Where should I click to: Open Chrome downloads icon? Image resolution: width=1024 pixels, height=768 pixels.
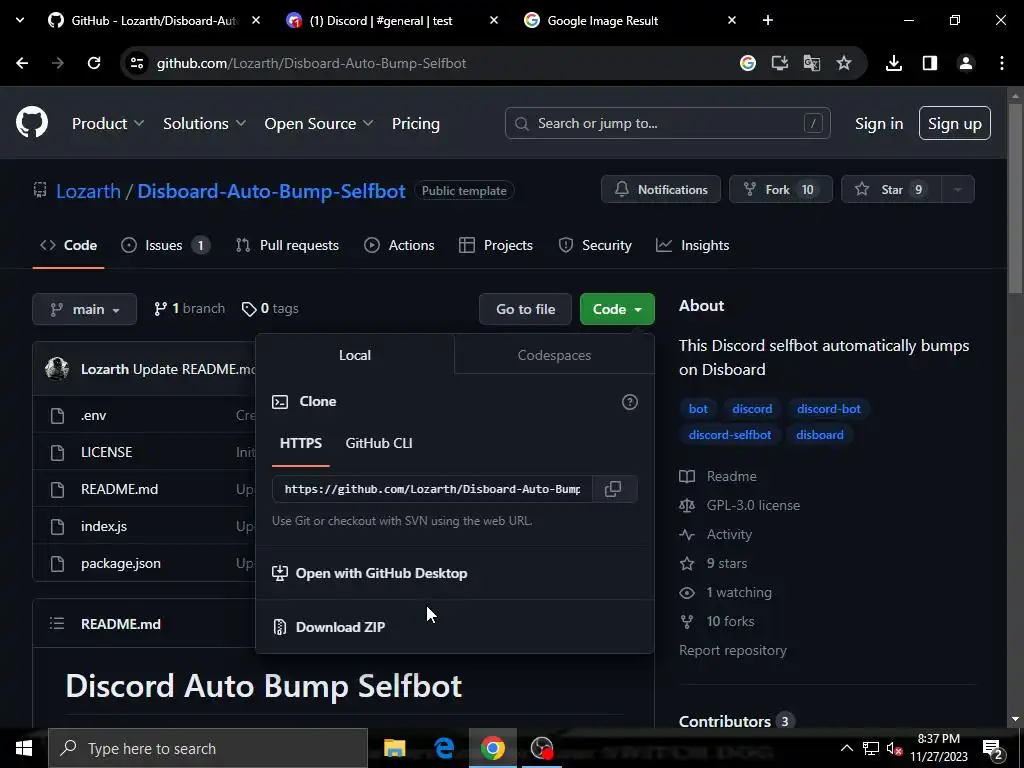pyautogui.click(x=894, y=63)
